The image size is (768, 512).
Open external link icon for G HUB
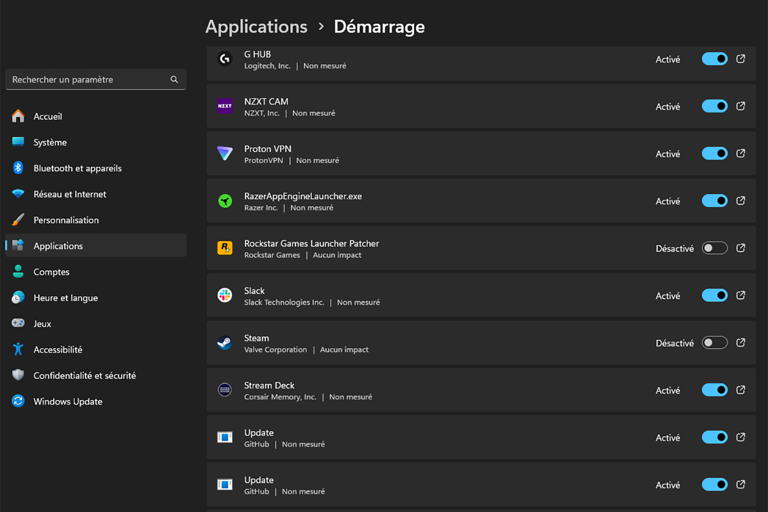(x=741, y=59)
